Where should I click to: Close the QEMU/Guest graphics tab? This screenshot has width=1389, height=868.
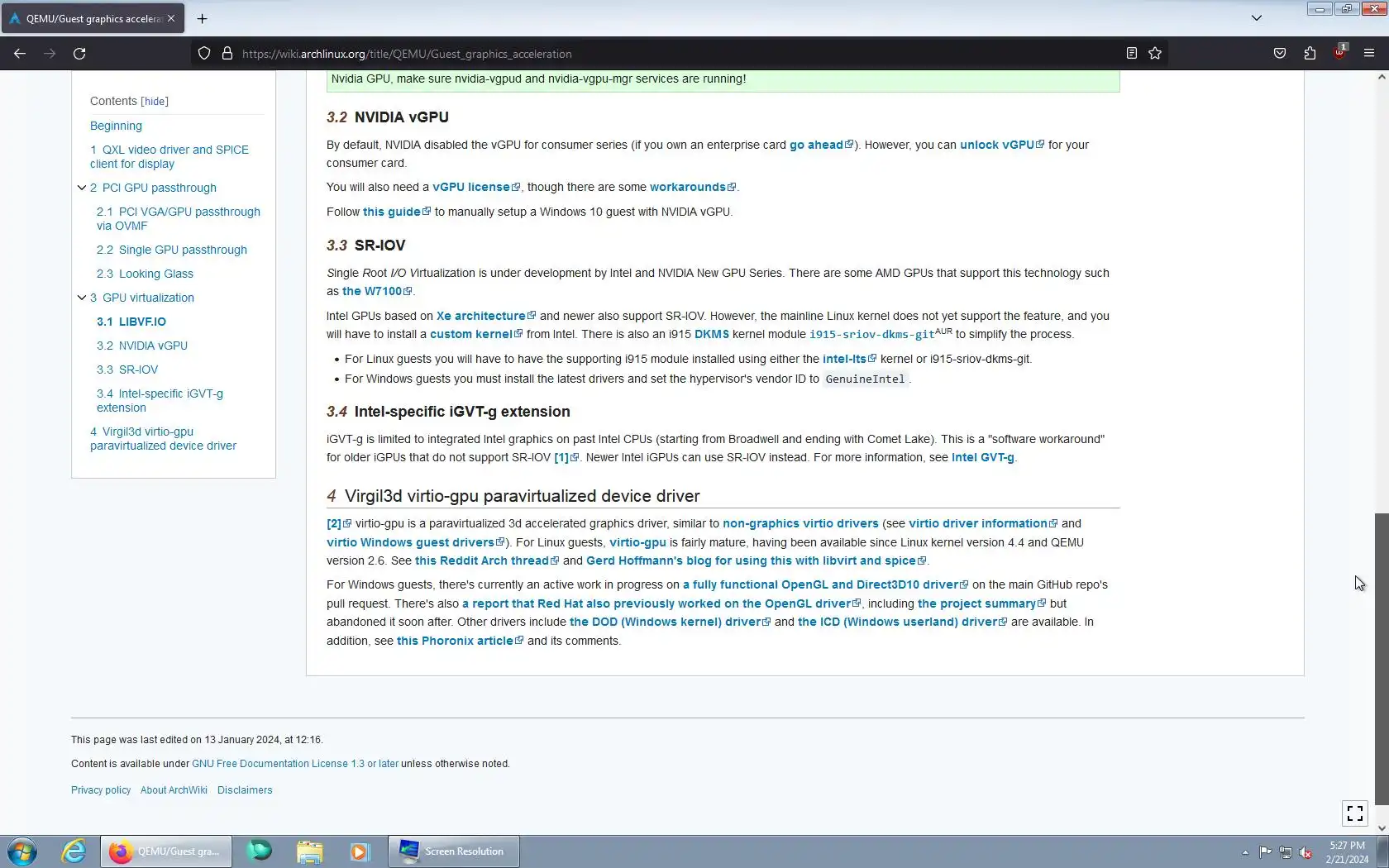tap(171, 18)
